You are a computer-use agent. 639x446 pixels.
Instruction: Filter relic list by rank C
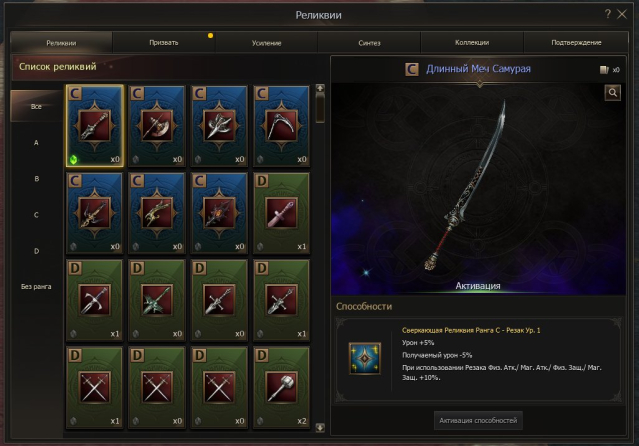(36, 215)
